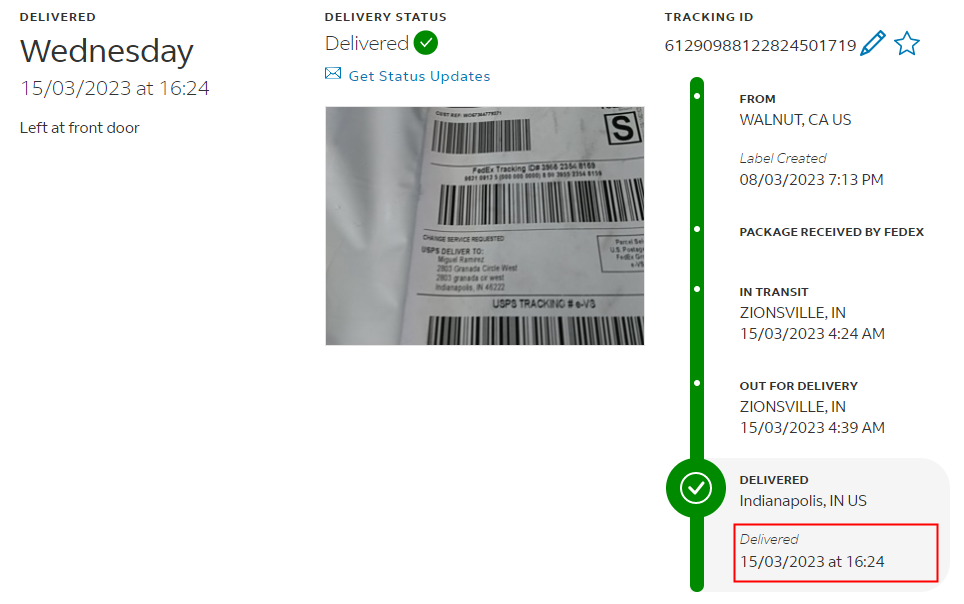Click the highlighted Delivered 15/03/2023 at 16:24 box
The height and width of the screenshot is (604, 964).
point(836,552)
